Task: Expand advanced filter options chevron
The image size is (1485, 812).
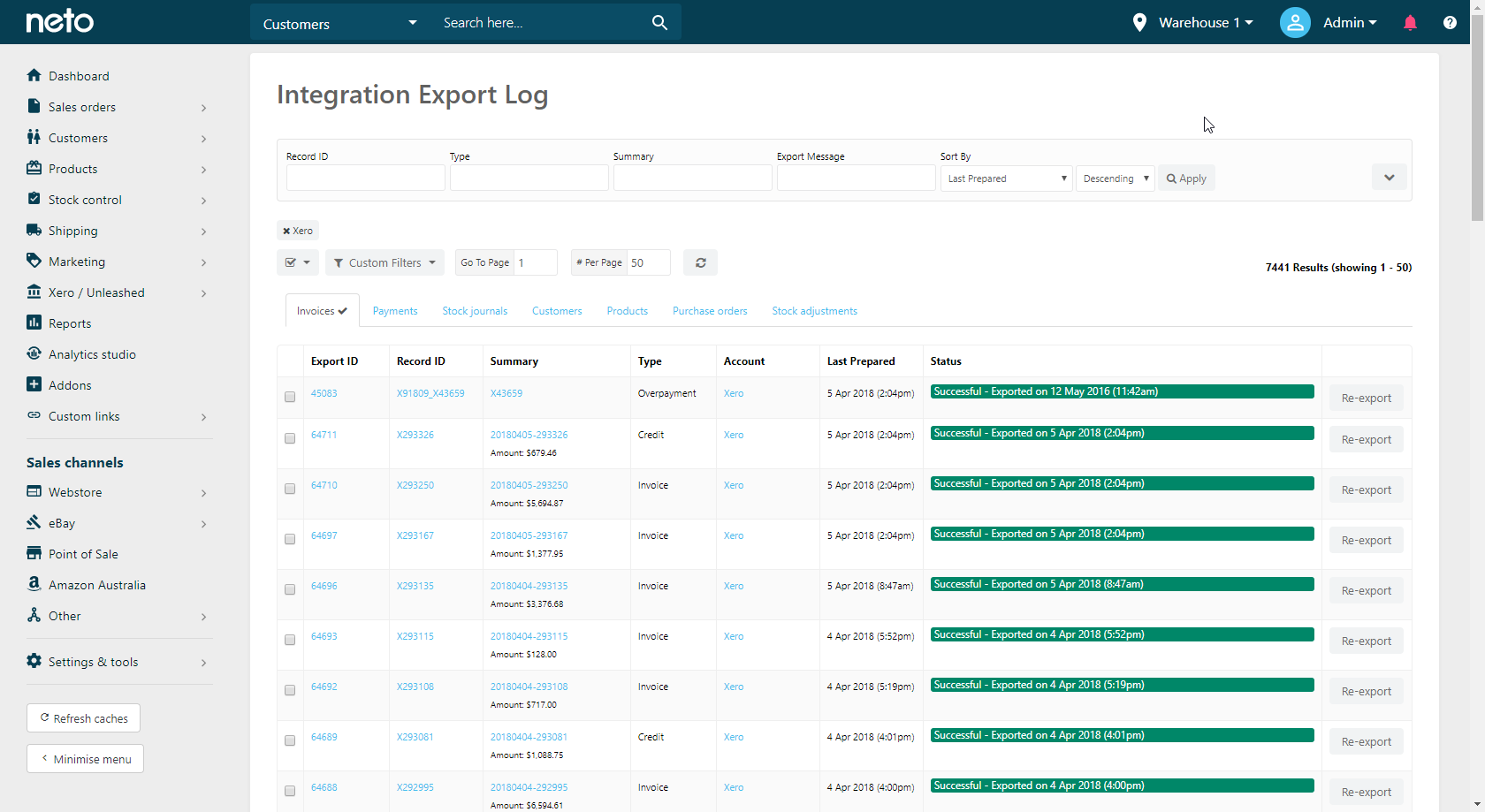Action: (x=1390, y=178)
